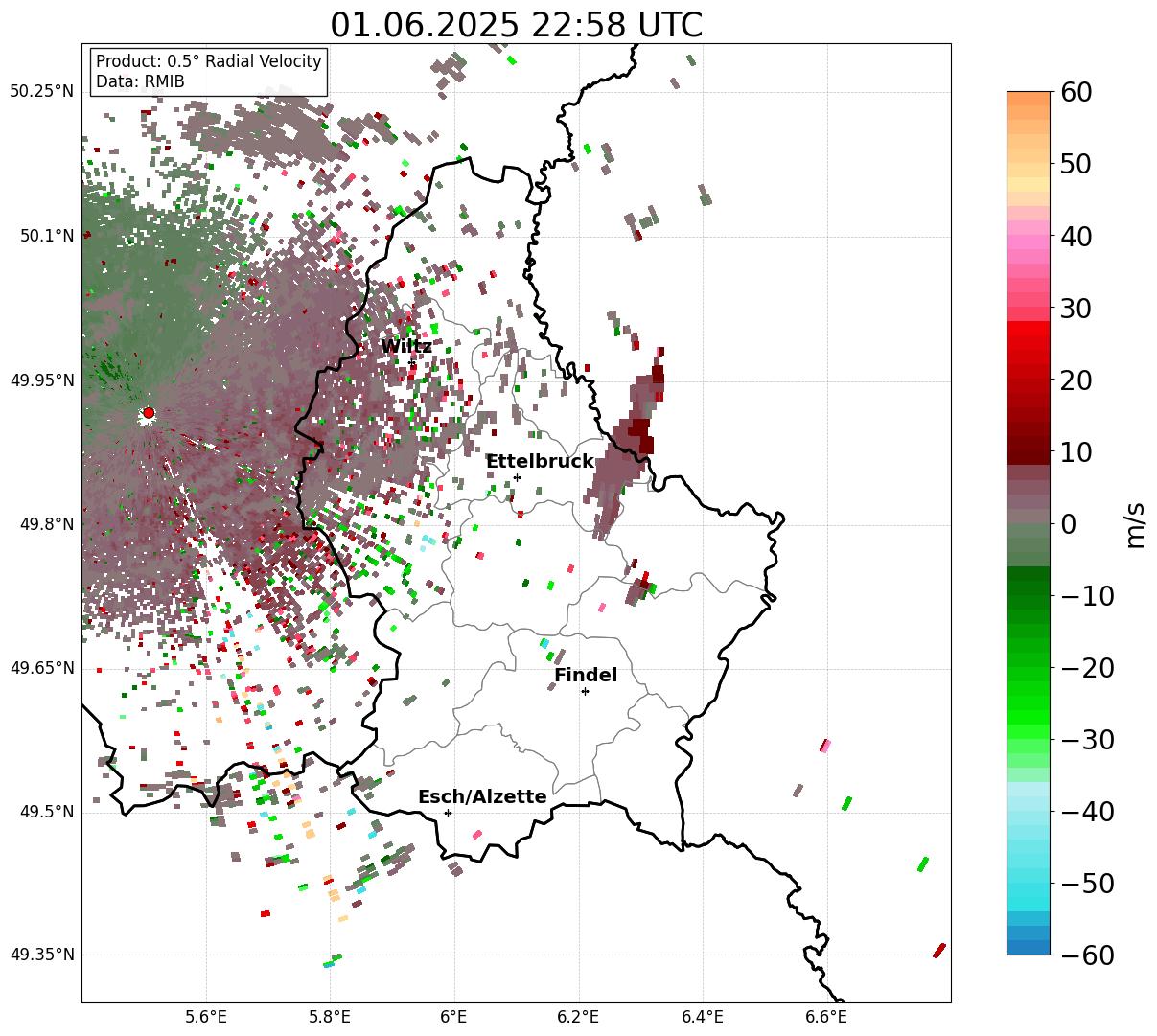This screenshot has height=1036, width=1157.
Task: Click the bright green −25 m/s colorbar segment
Action: (1029, 702)
